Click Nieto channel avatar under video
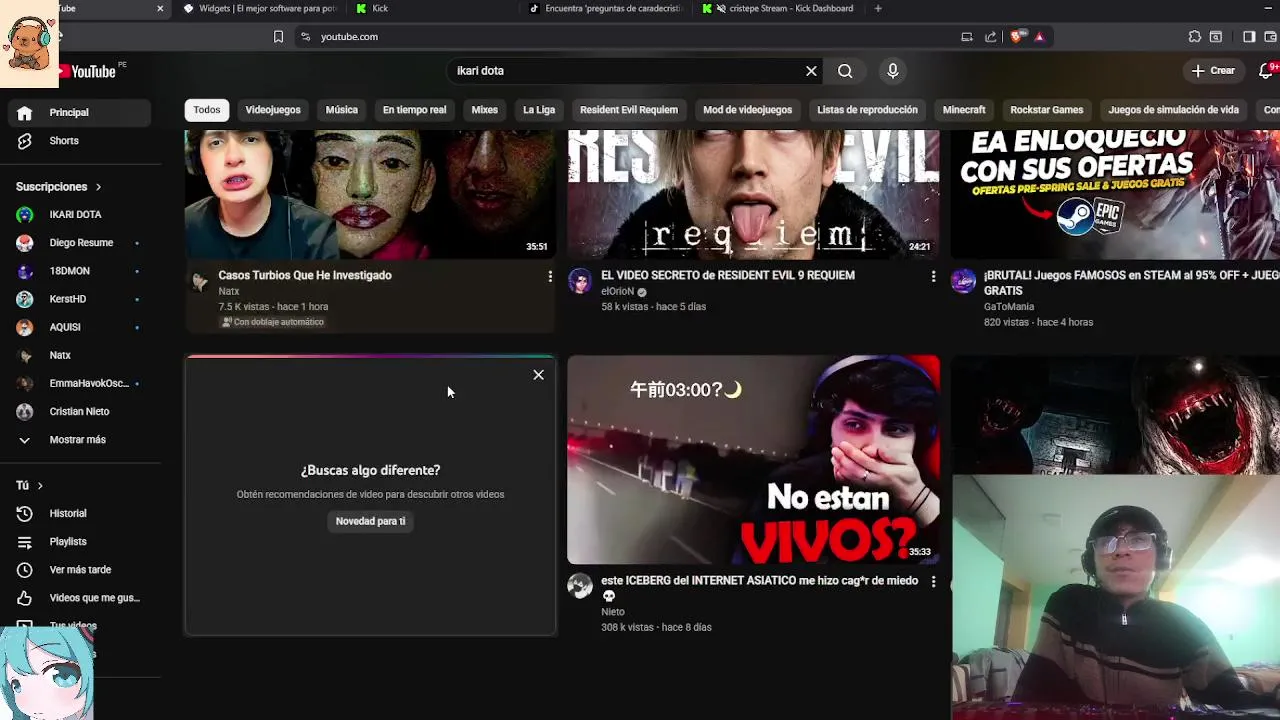 tap(580, 586)
